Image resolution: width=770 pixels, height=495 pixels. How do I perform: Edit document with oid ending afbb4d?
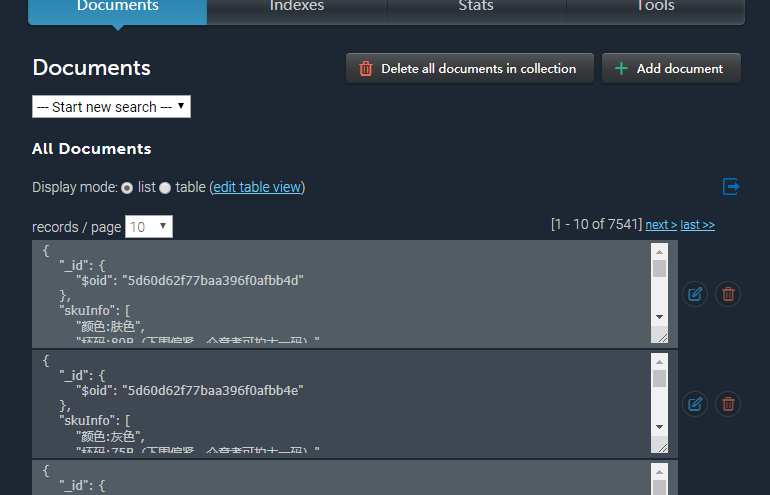695,294
